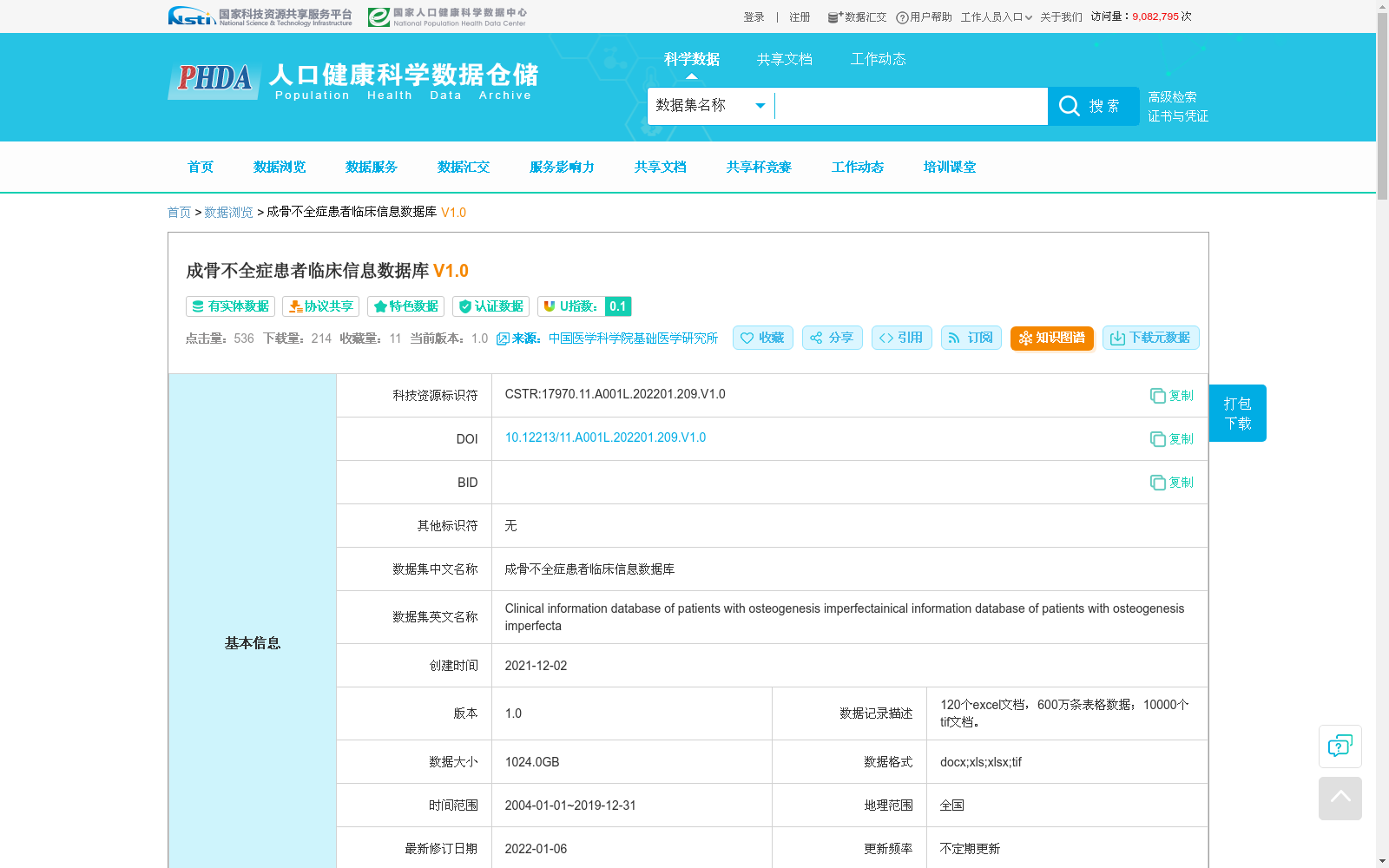This screenshot has height=868, width=1389.
Task: Click the magnifier search button
Action: [x=1093, y=106]
